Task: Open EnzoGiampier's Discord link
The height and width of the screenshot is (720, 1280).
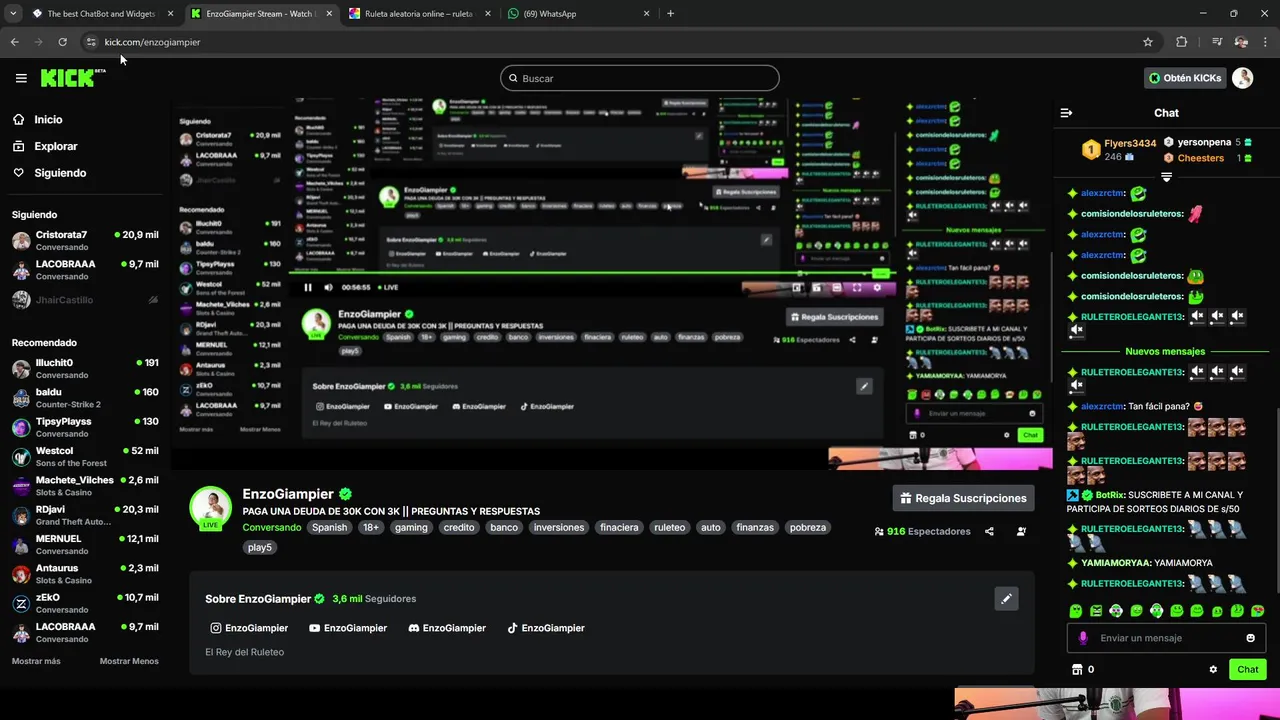Action: [x=447, y=628]
